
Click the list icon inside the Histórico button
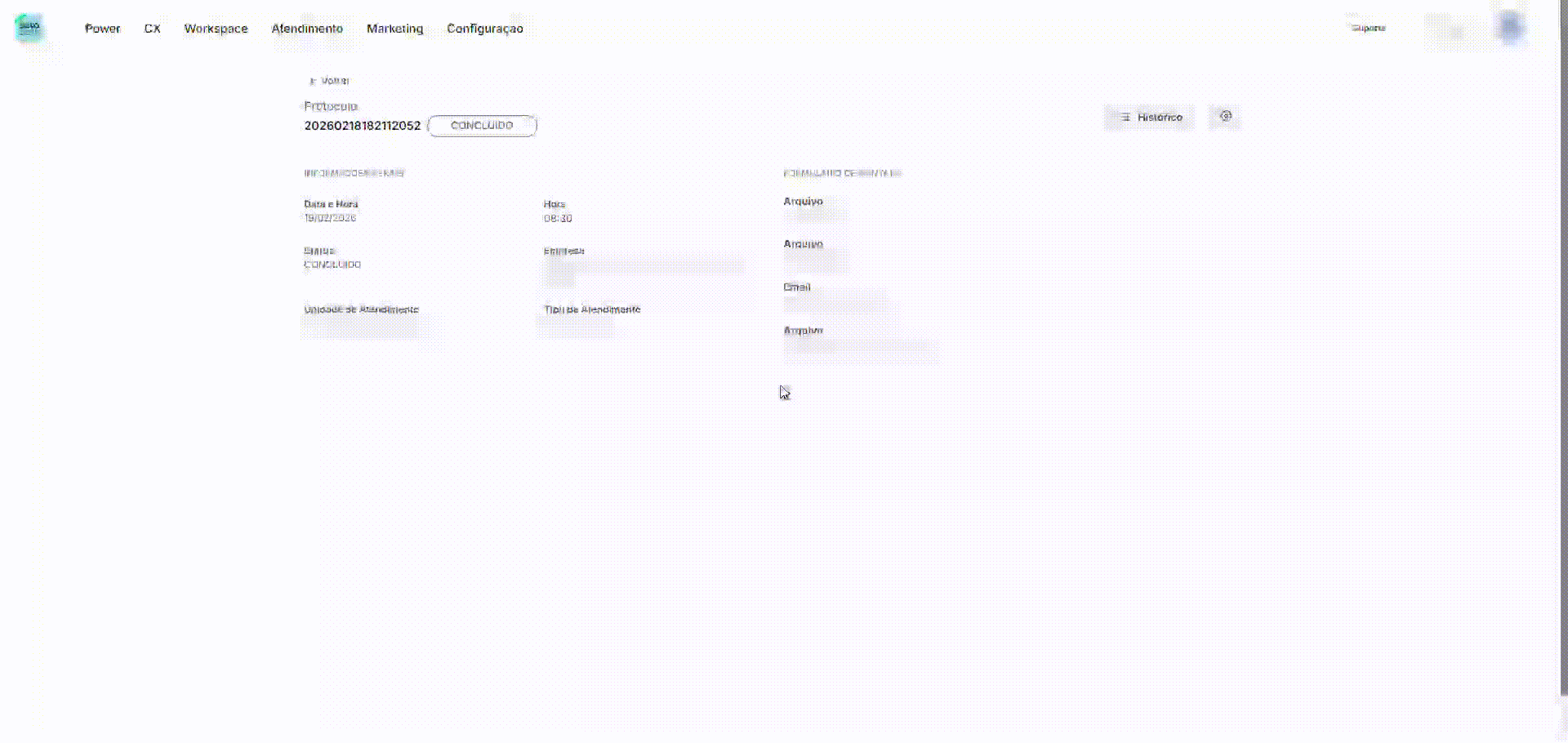(1125, 118)
